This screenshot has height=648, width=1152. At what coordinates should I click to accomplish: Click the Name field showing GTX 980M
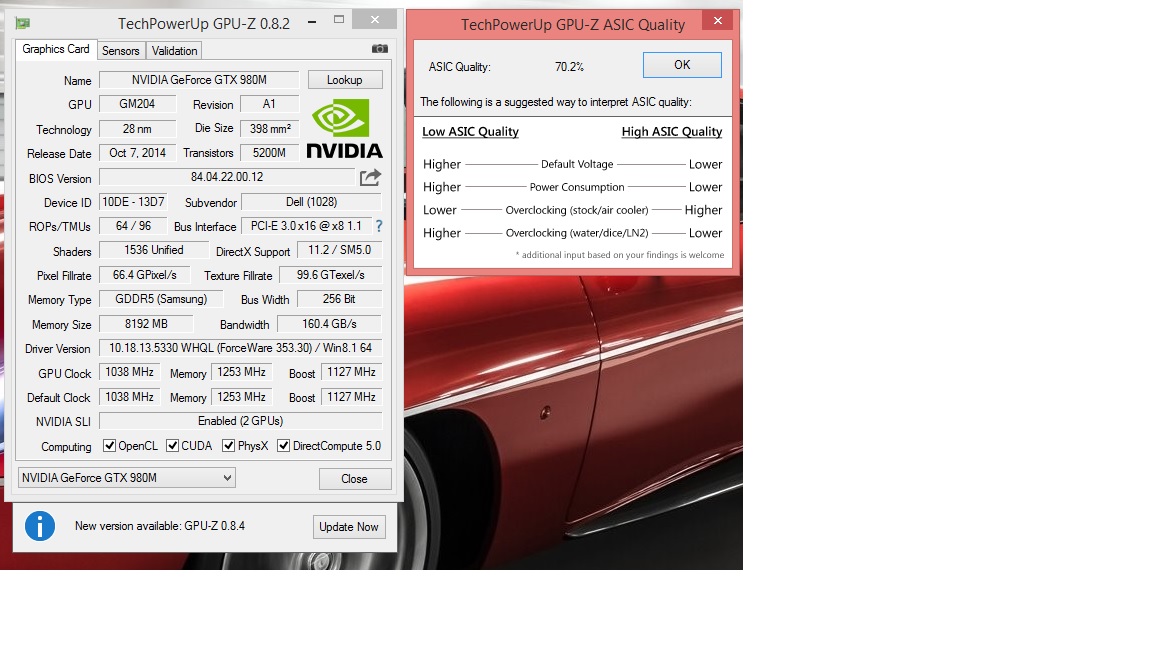click(199, 79)
